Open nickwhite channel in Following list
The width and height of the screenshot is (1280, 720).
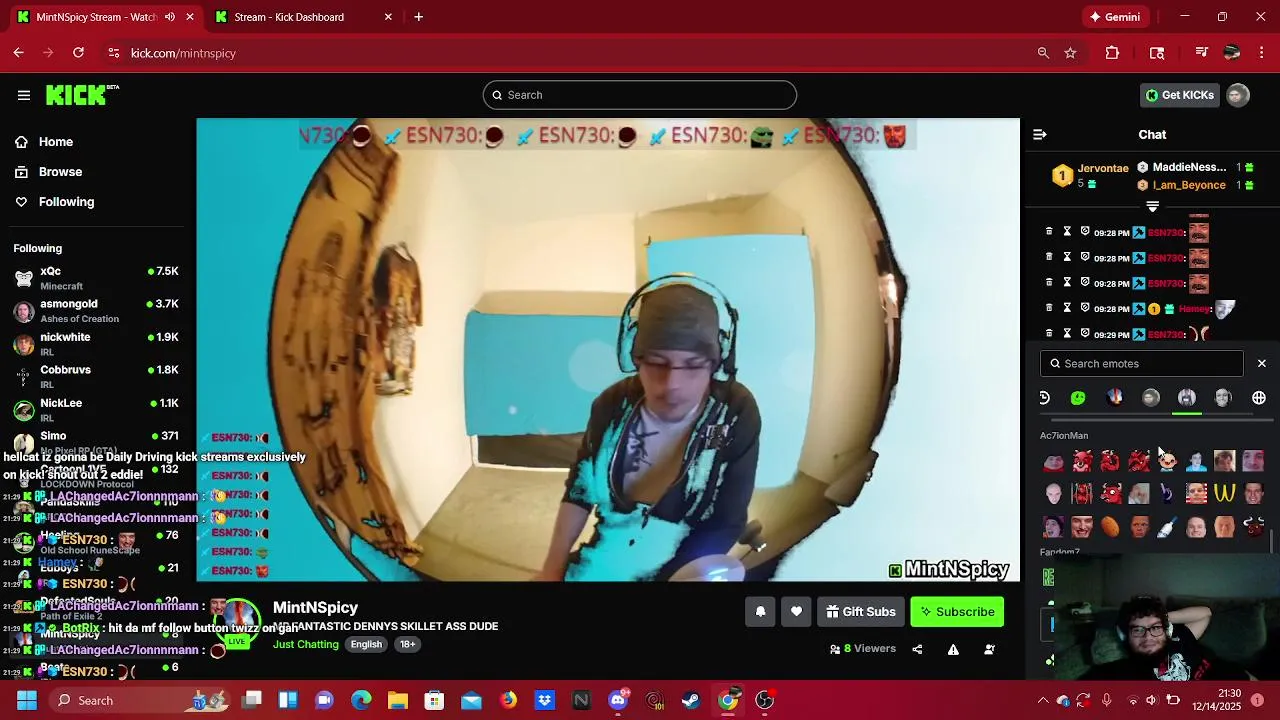click(96, 344)
